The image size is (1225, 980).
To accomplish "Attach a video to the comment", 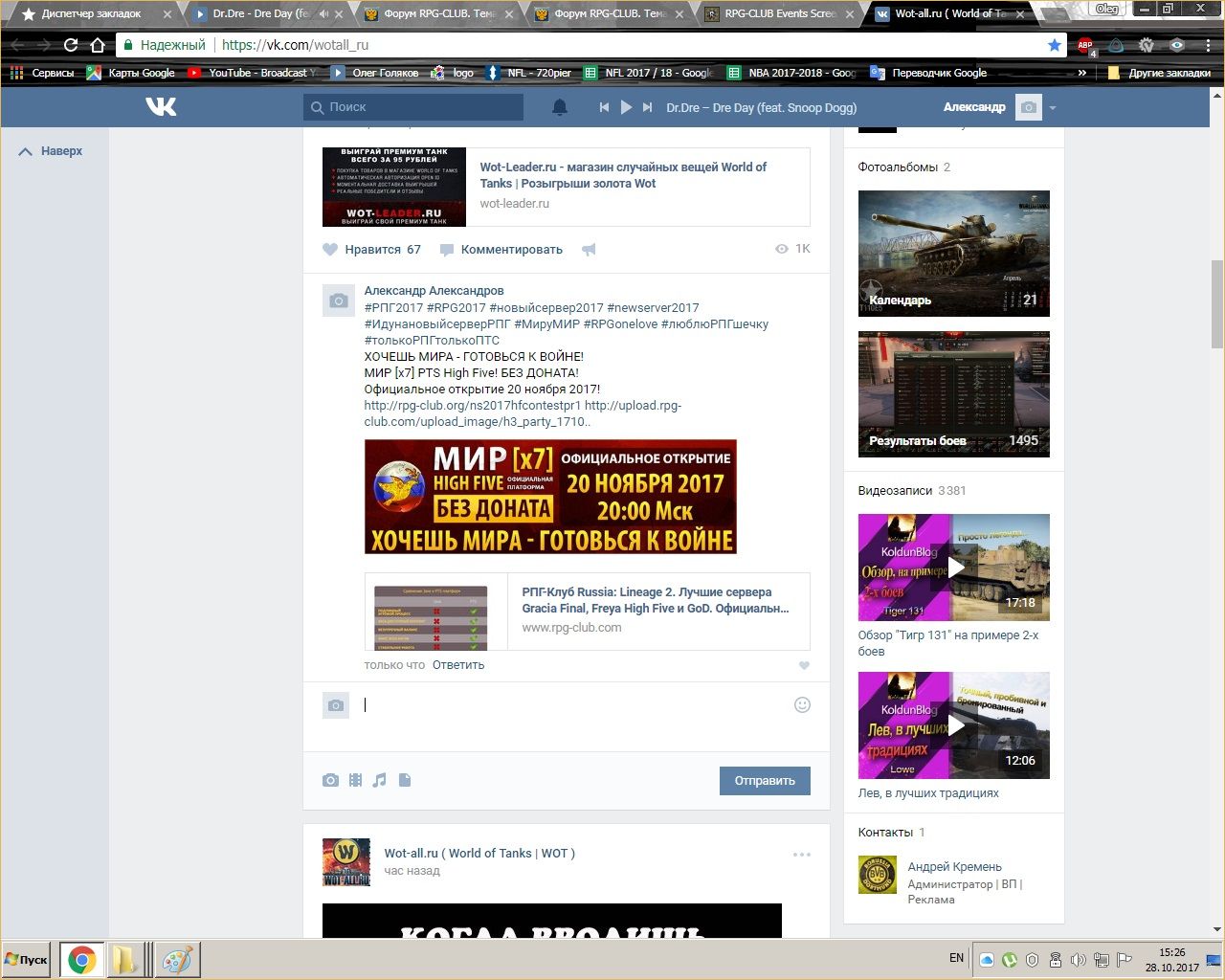I will point(355,781).
